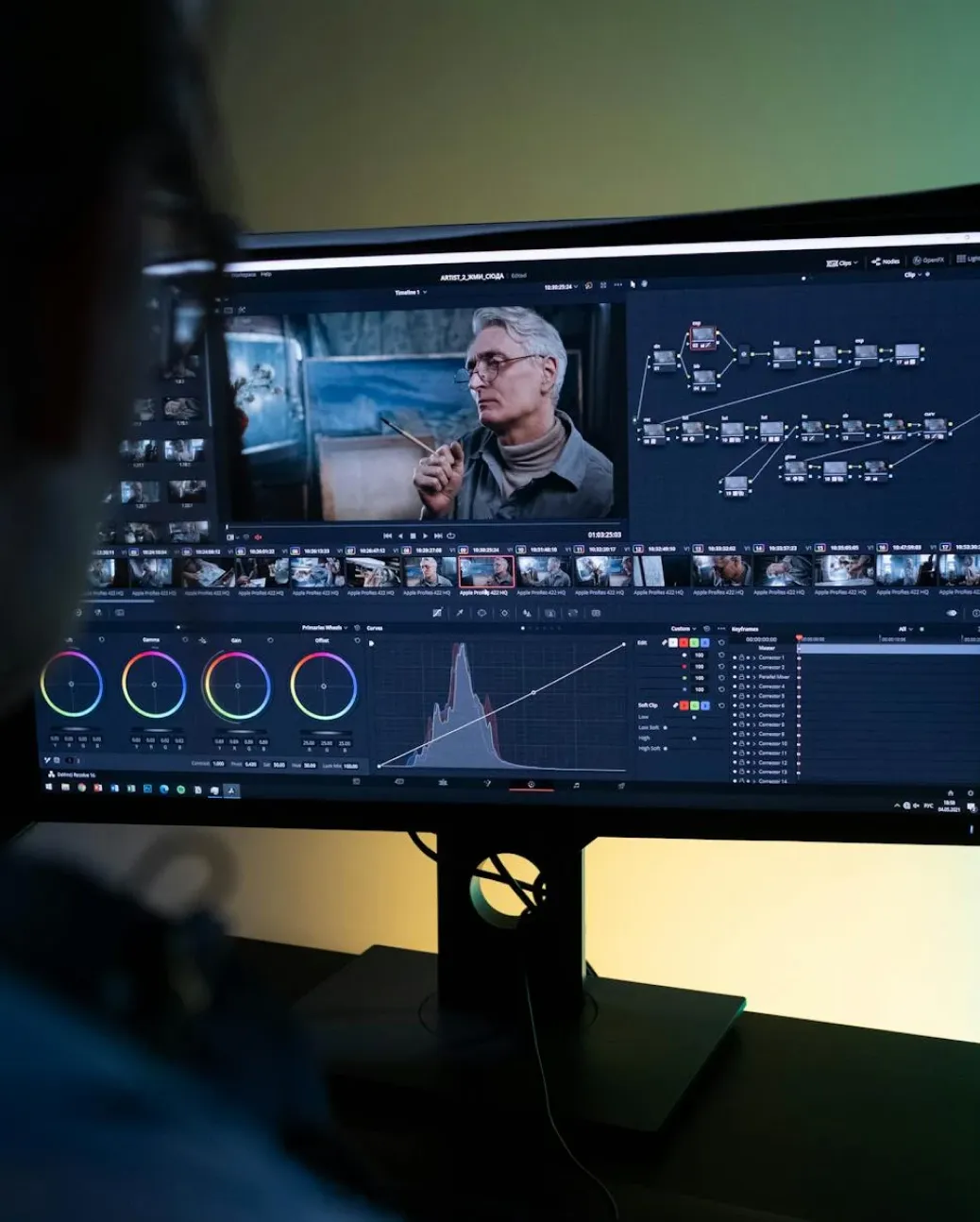980x1222 pixels.
Task: Switch to the Fusion page tab
Action: (487, 783)
